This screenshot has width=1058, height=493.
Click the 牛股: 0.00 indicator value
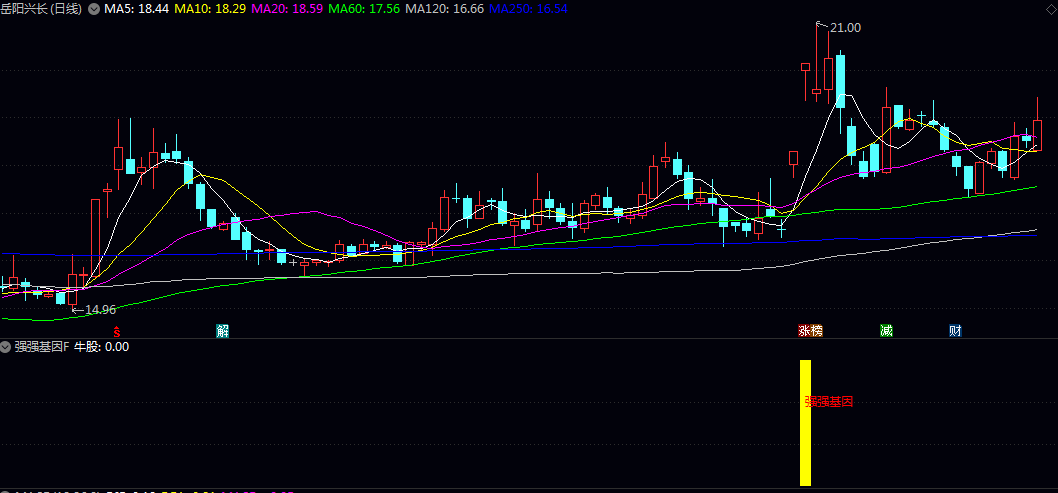click(x=101, y=347)
